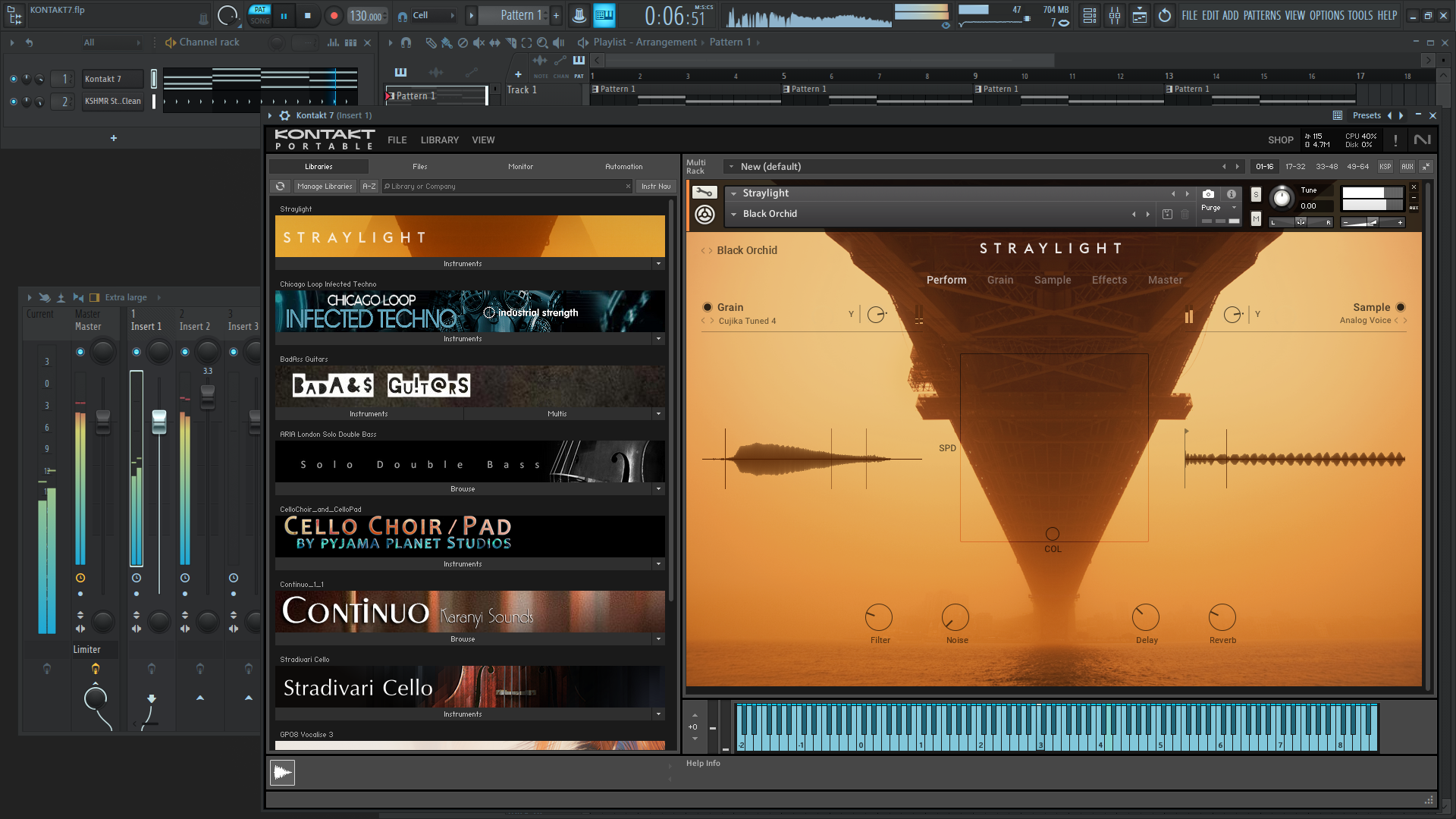Click the refresh libraries icon
The width and height of the screenshot is (1456, 819).
click(x=281, y=187)
